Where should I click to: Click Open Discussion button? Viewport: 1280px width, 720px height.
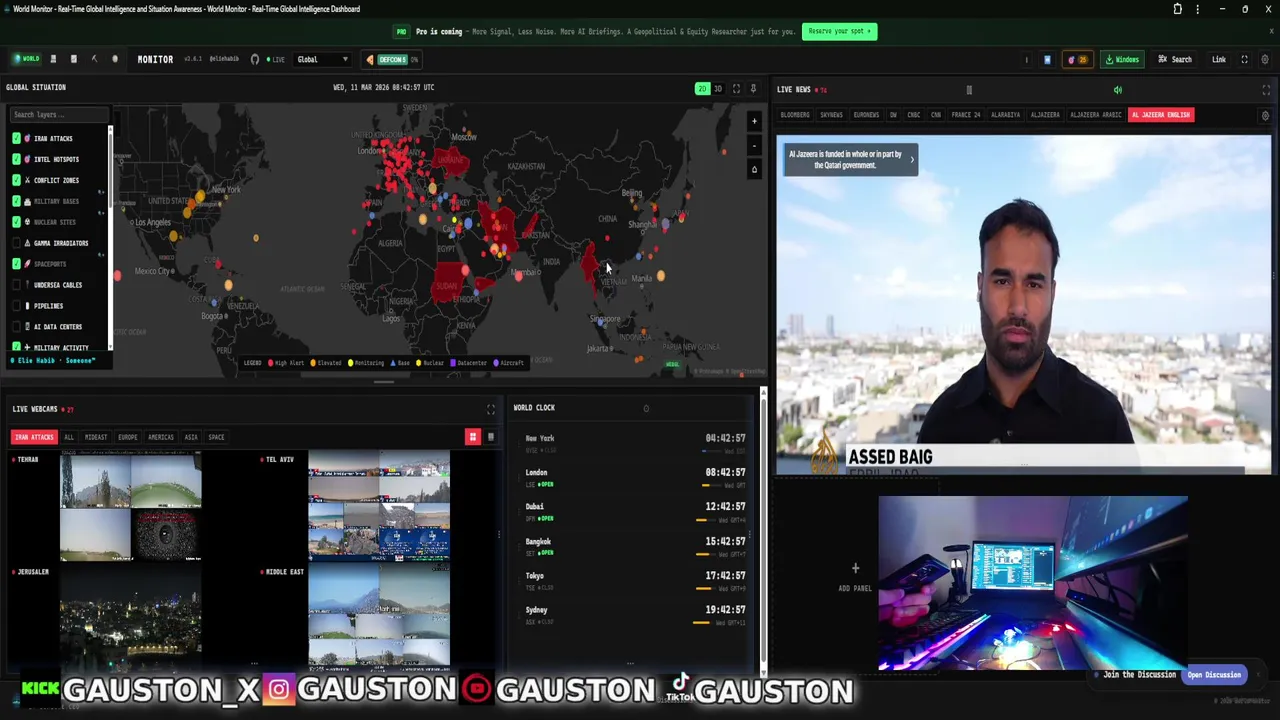pyautogui.click(x=1214, y=675)
